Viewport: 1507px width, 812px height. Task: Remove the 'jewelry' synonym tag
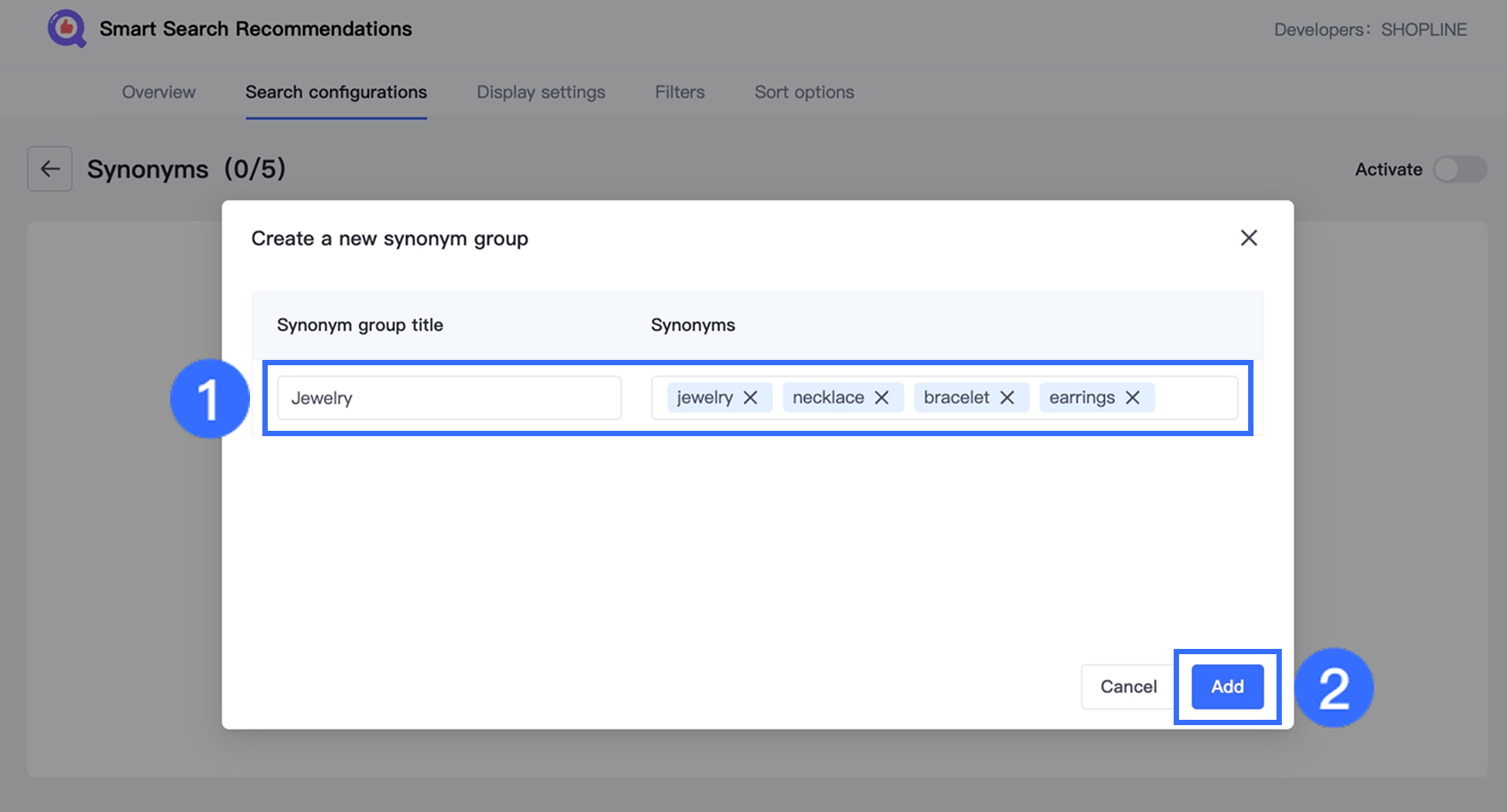pos(751,398)
